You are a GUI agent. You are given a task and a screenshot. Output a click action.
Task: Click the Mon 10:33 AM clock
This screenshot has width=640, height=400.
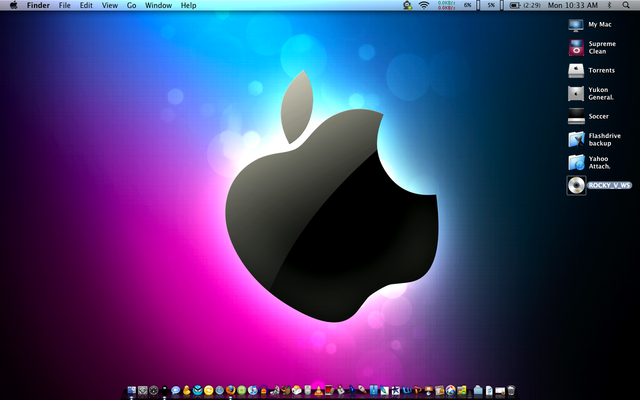[x=573, y=5]
